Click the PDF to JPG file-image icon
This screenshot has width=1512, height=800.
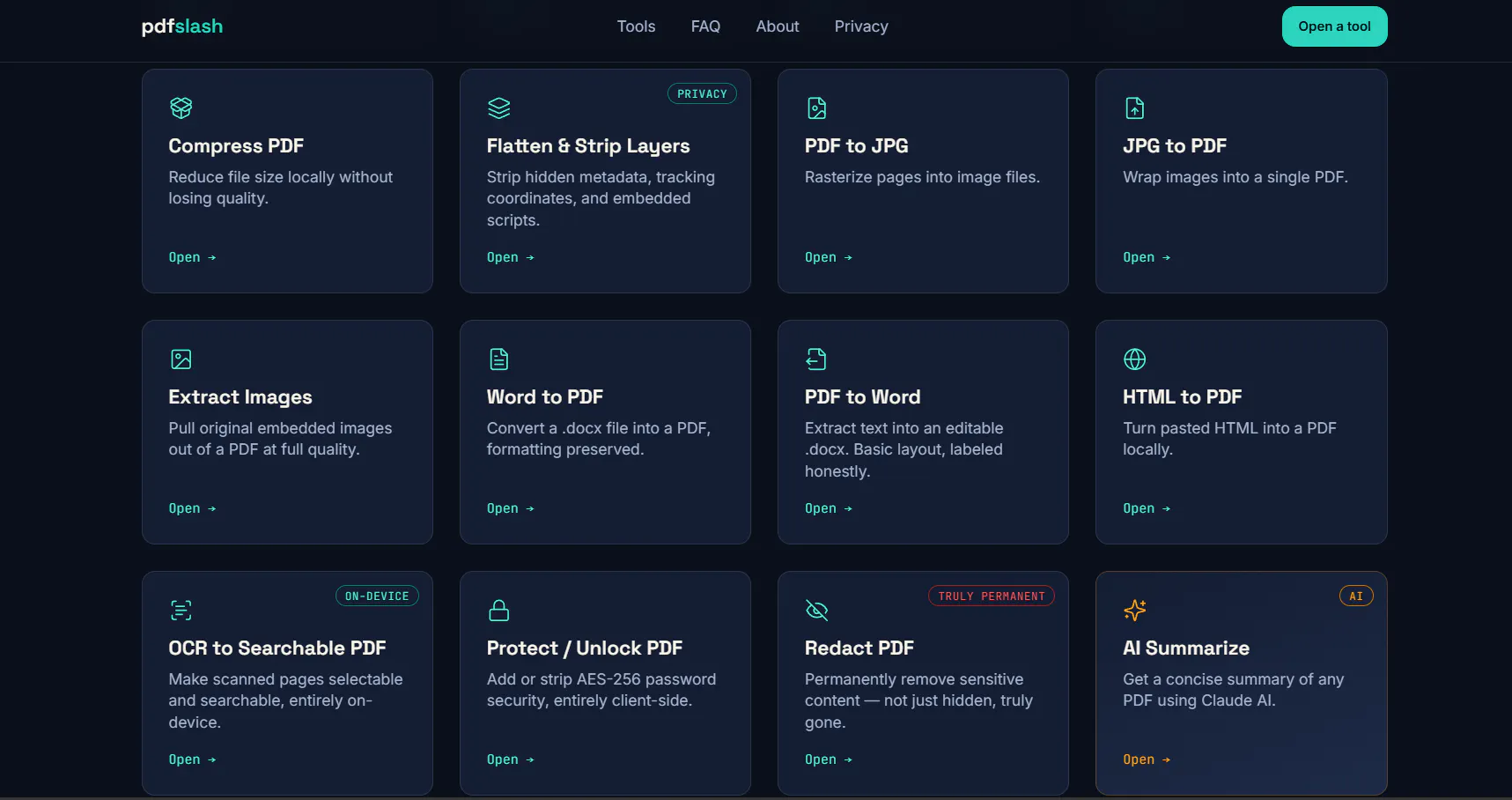click(x=816, y=108)
